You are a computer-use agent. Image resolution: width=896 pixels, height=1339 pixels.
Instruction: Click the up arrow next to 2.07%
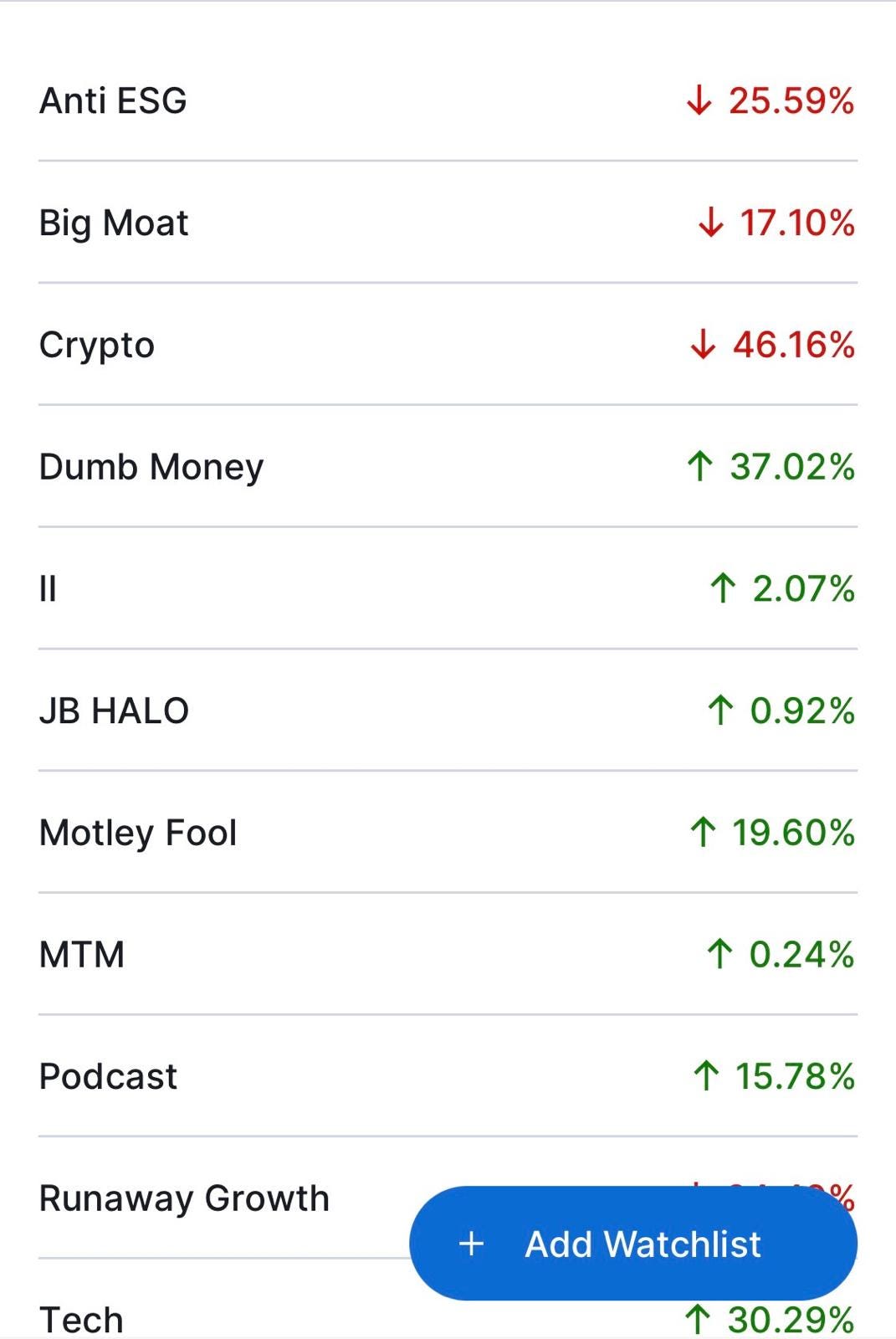tap(723, 588)
